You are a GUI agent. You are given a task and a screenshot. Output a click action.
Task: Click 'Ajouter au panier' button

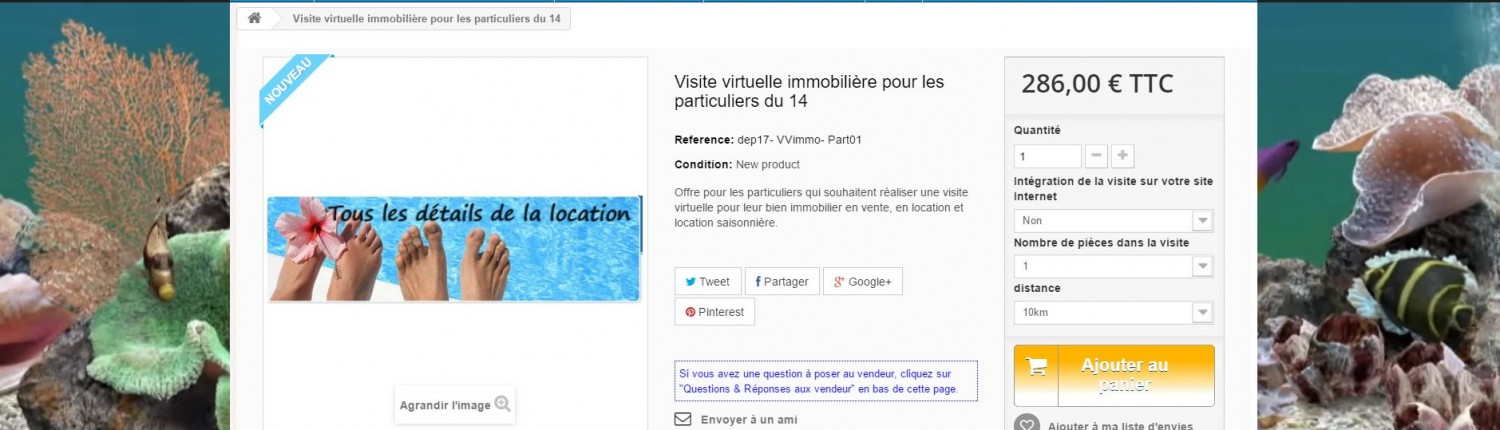(1114, 376)
